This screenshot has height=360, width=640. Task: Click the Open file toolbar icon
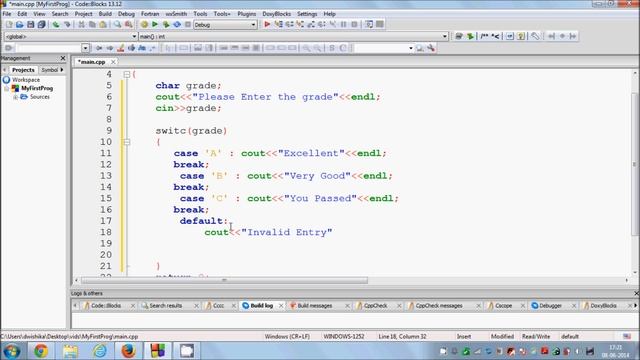coord(20,24)
